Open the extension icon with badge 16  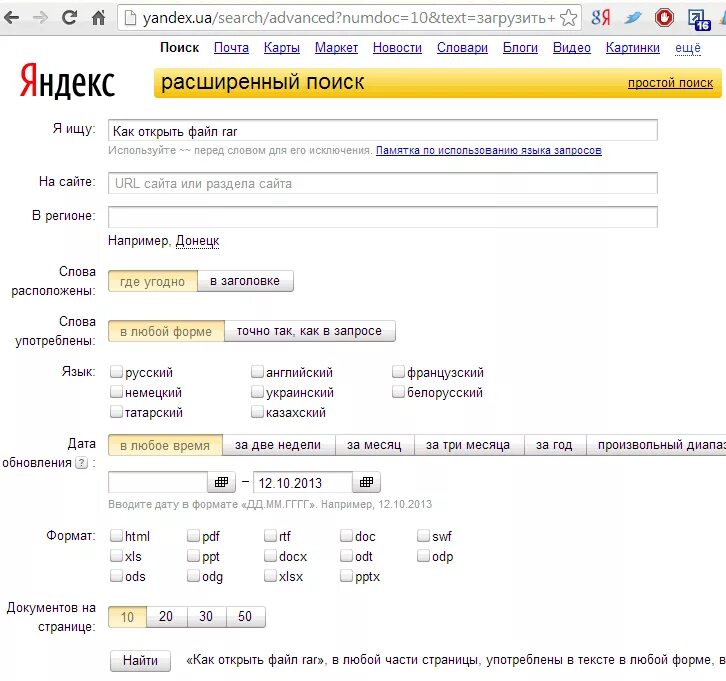pyautogui.click(x=699, y=19)
